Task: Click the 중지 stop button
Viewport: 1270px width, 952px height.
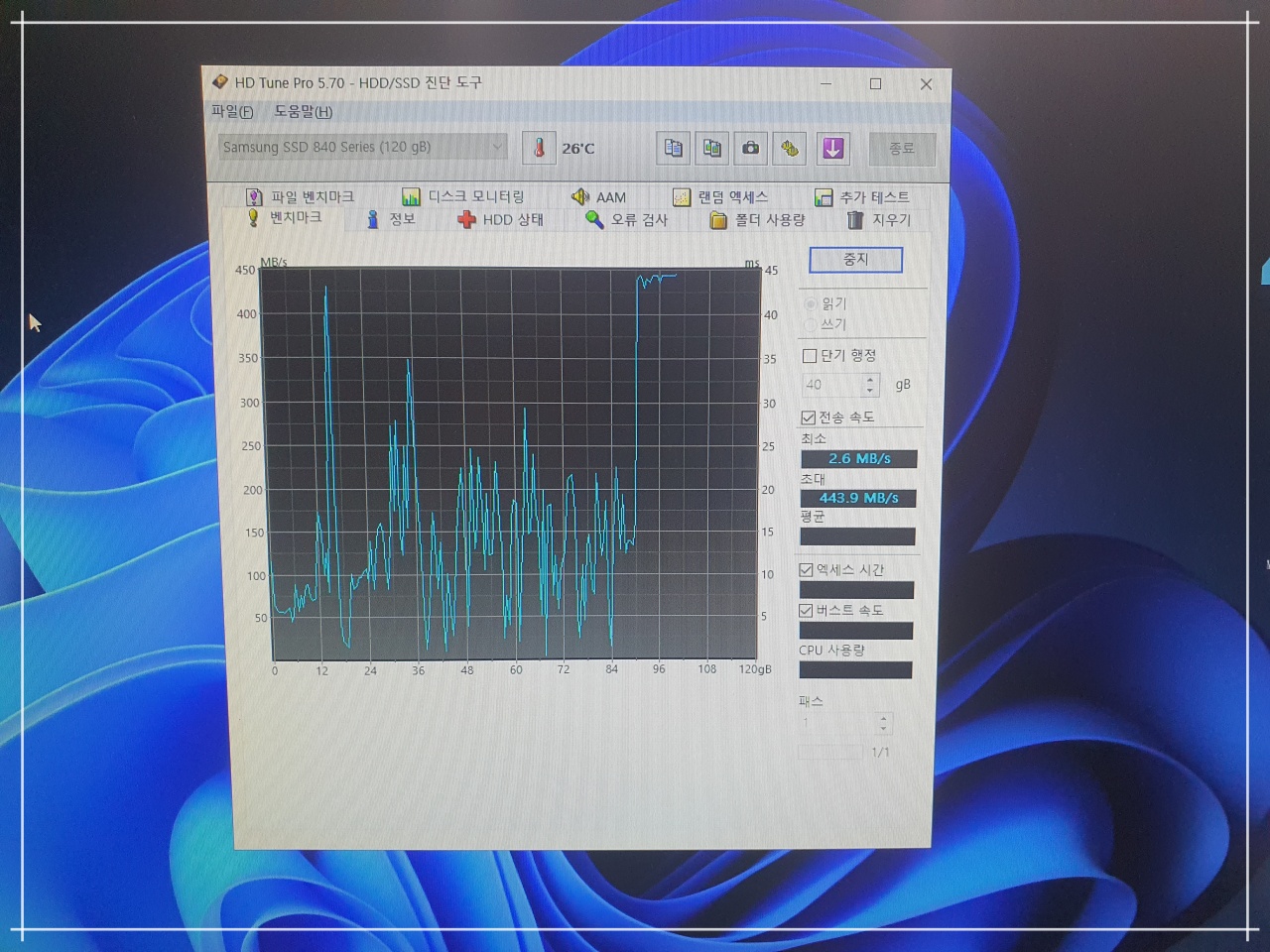Action: (x=856, y=260)
